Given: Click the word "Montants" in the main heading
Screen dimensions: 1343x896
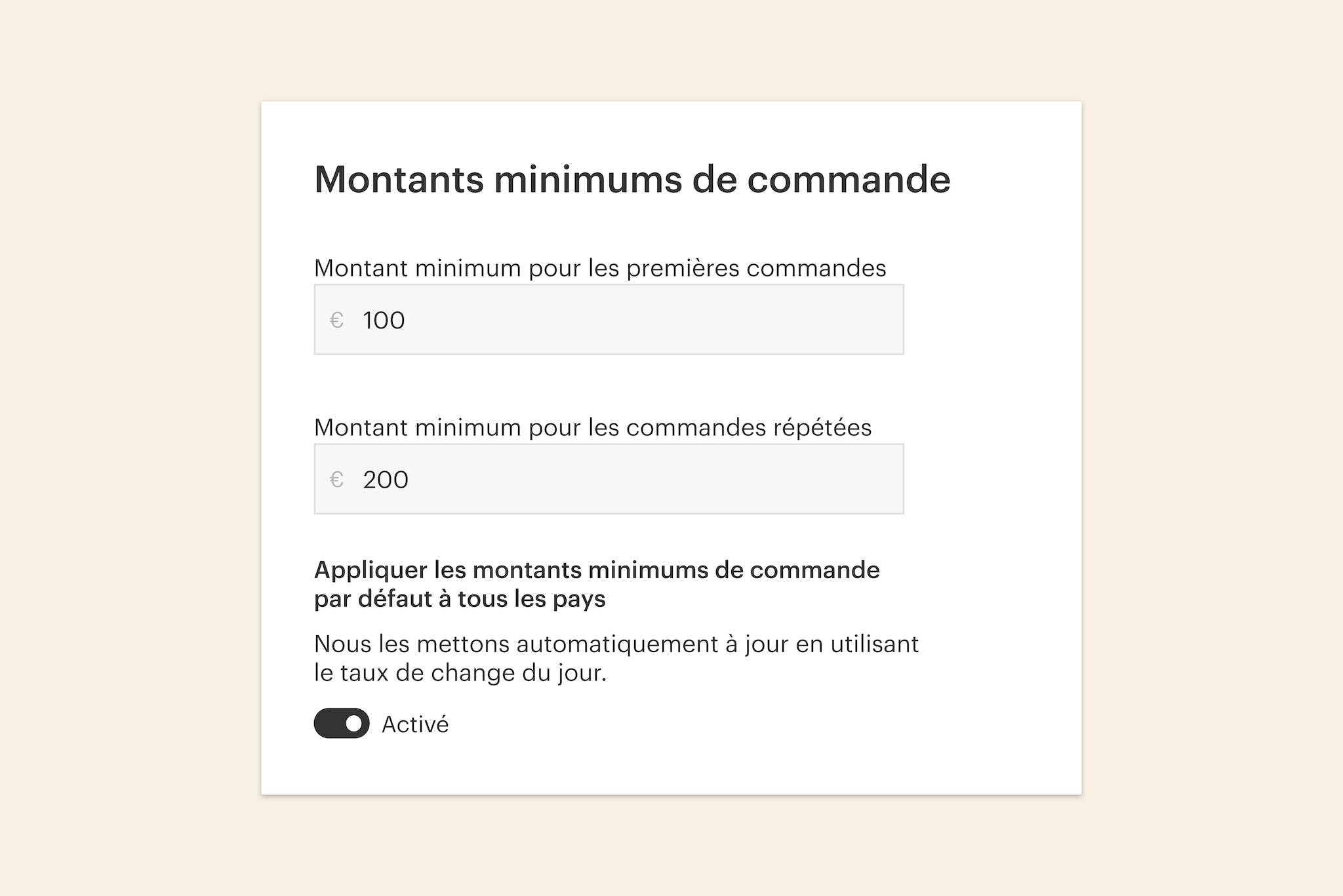Looking at the screenshot, I should (x=399, y=180).
